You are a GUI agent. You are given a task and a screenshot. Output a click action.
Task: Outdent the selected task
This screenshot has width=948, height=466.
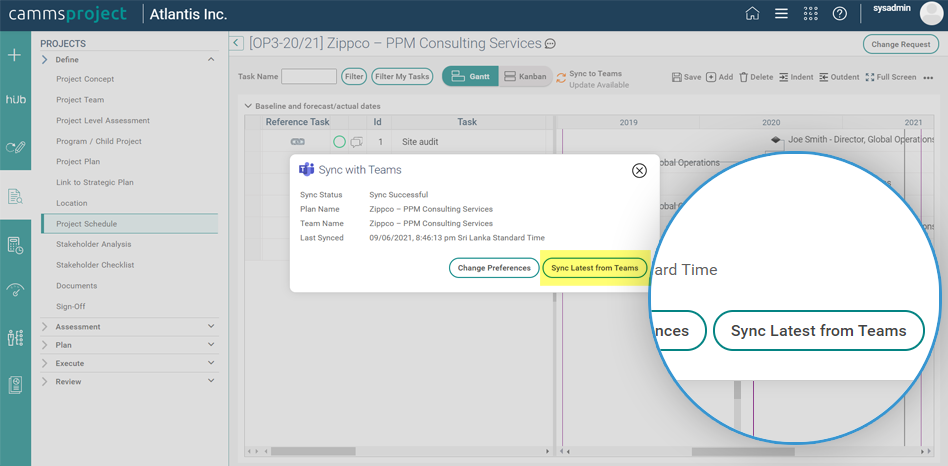coord(839,77)
